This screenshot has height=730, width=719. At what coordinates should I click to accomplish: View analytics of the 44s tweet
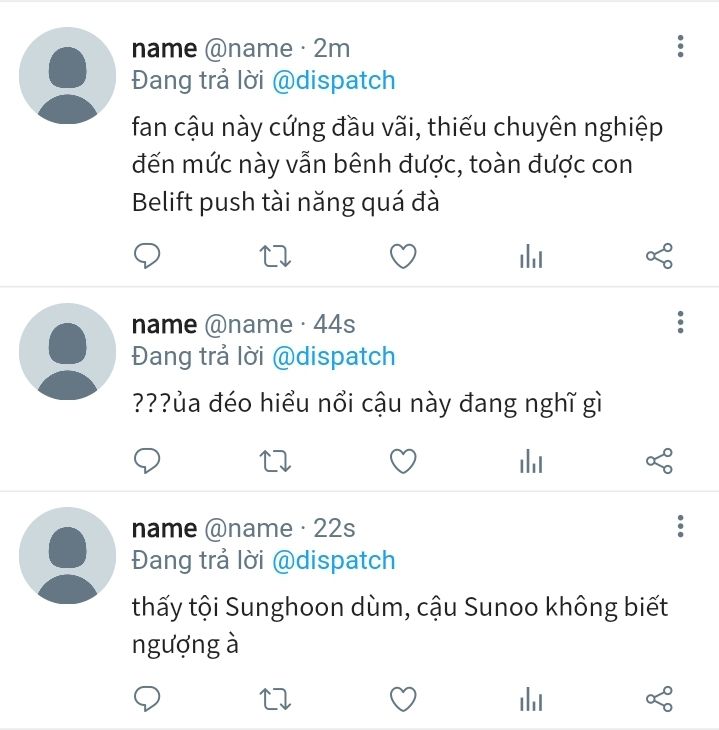(531, 461)
